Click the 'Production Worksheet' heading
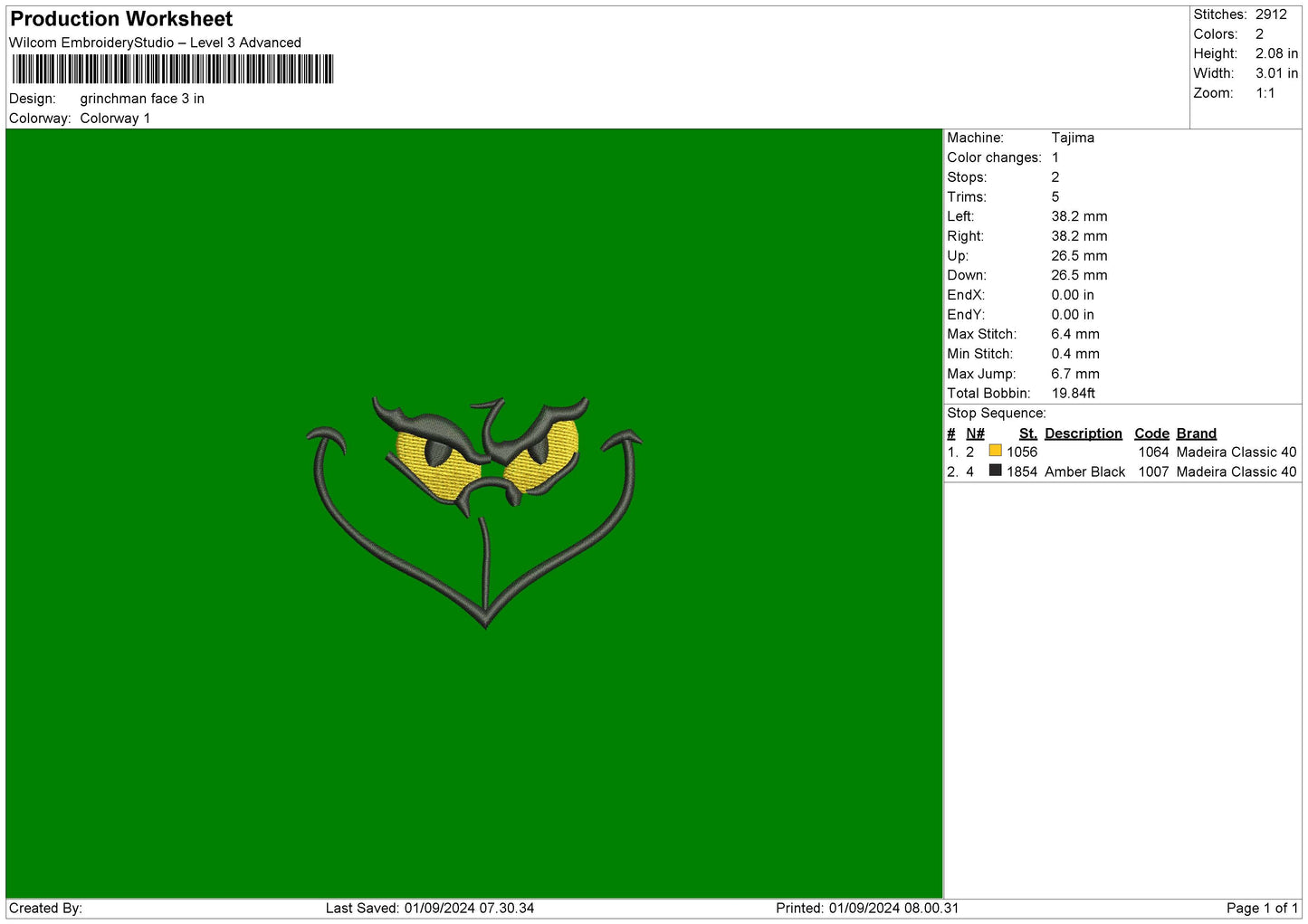Image resolution: width=1308 pixels, height=924 pixels. (x=121, y=19)
